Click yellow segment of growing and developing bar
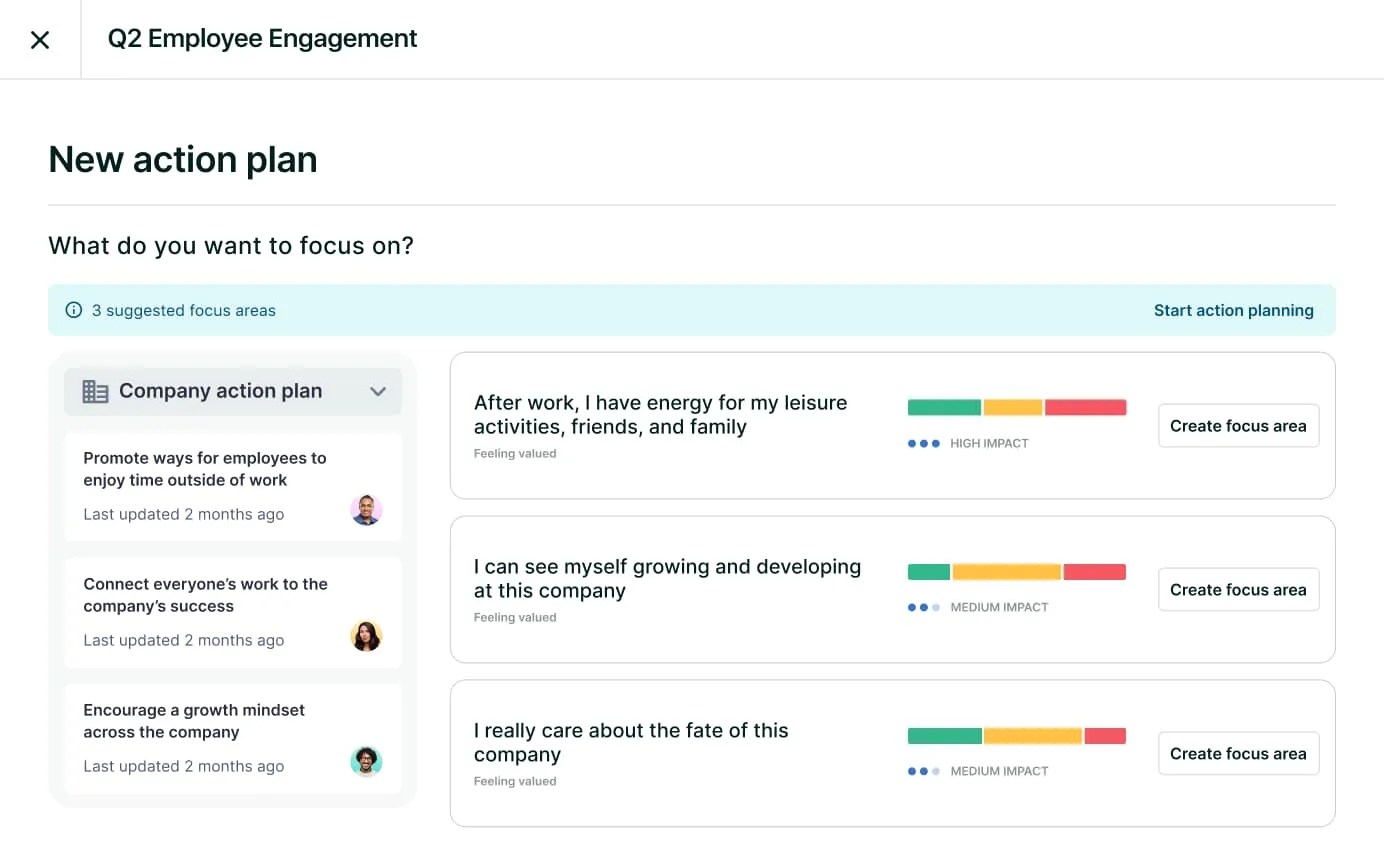The image size is (1384, 856). point(1006,572)
